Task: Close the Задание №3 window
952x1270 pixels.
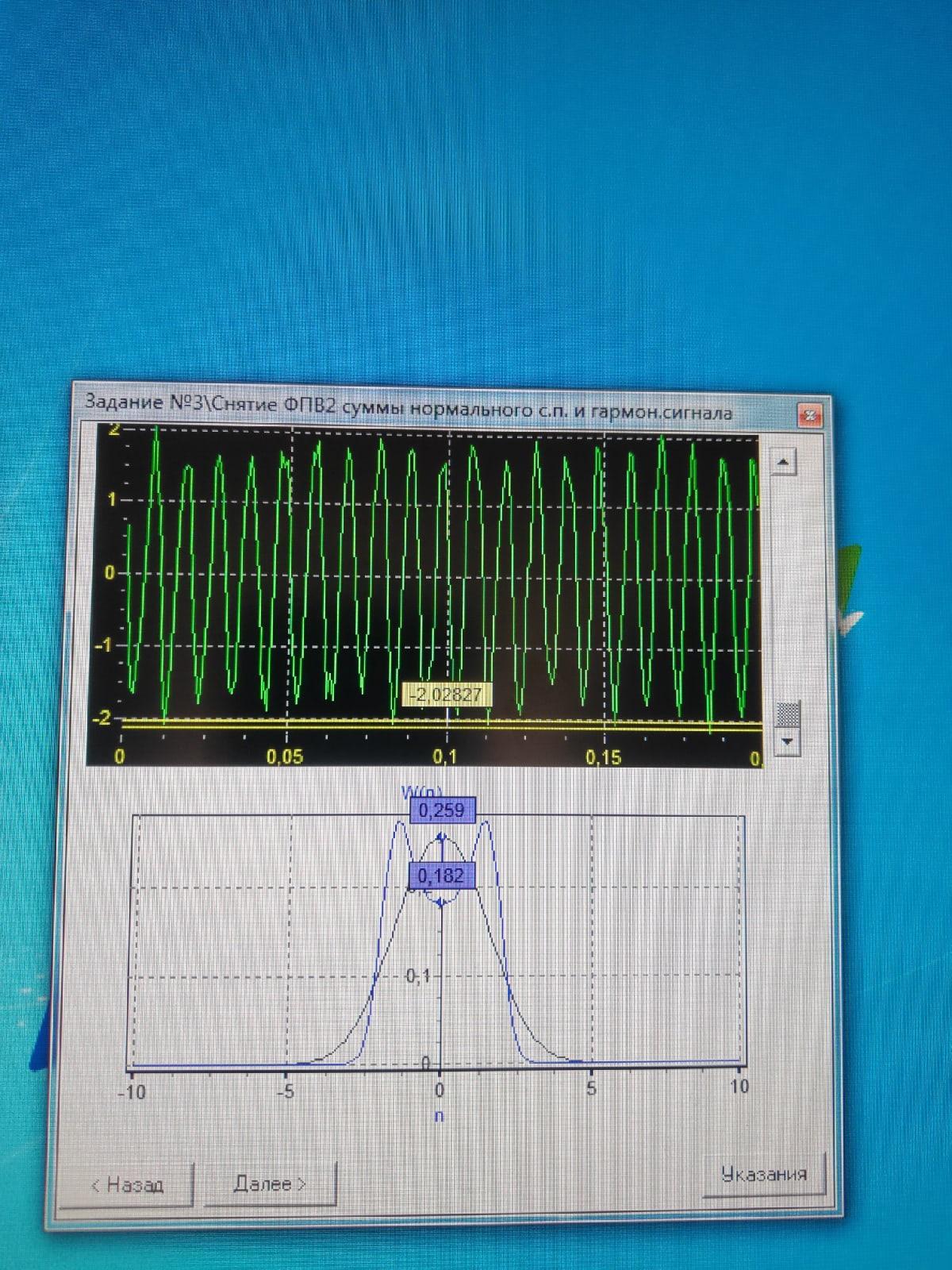Action: [x=810, y=415]
